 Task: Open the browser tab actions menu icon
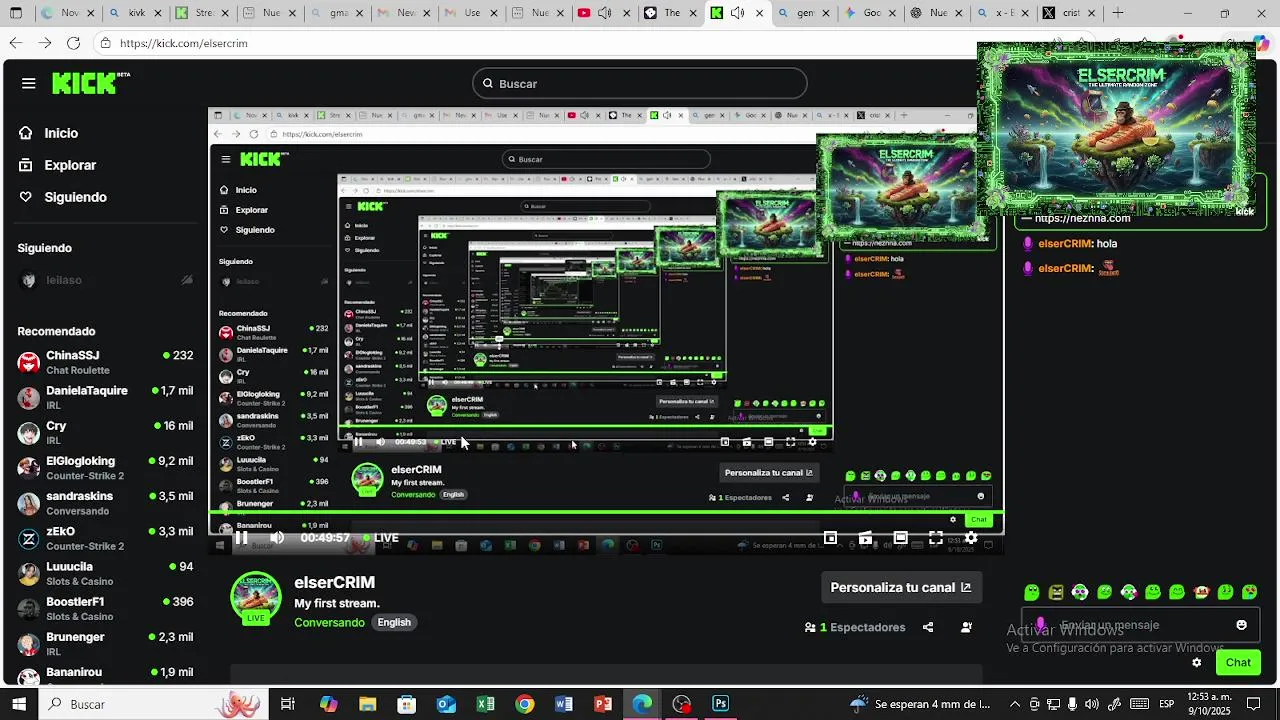pos(15,13)
